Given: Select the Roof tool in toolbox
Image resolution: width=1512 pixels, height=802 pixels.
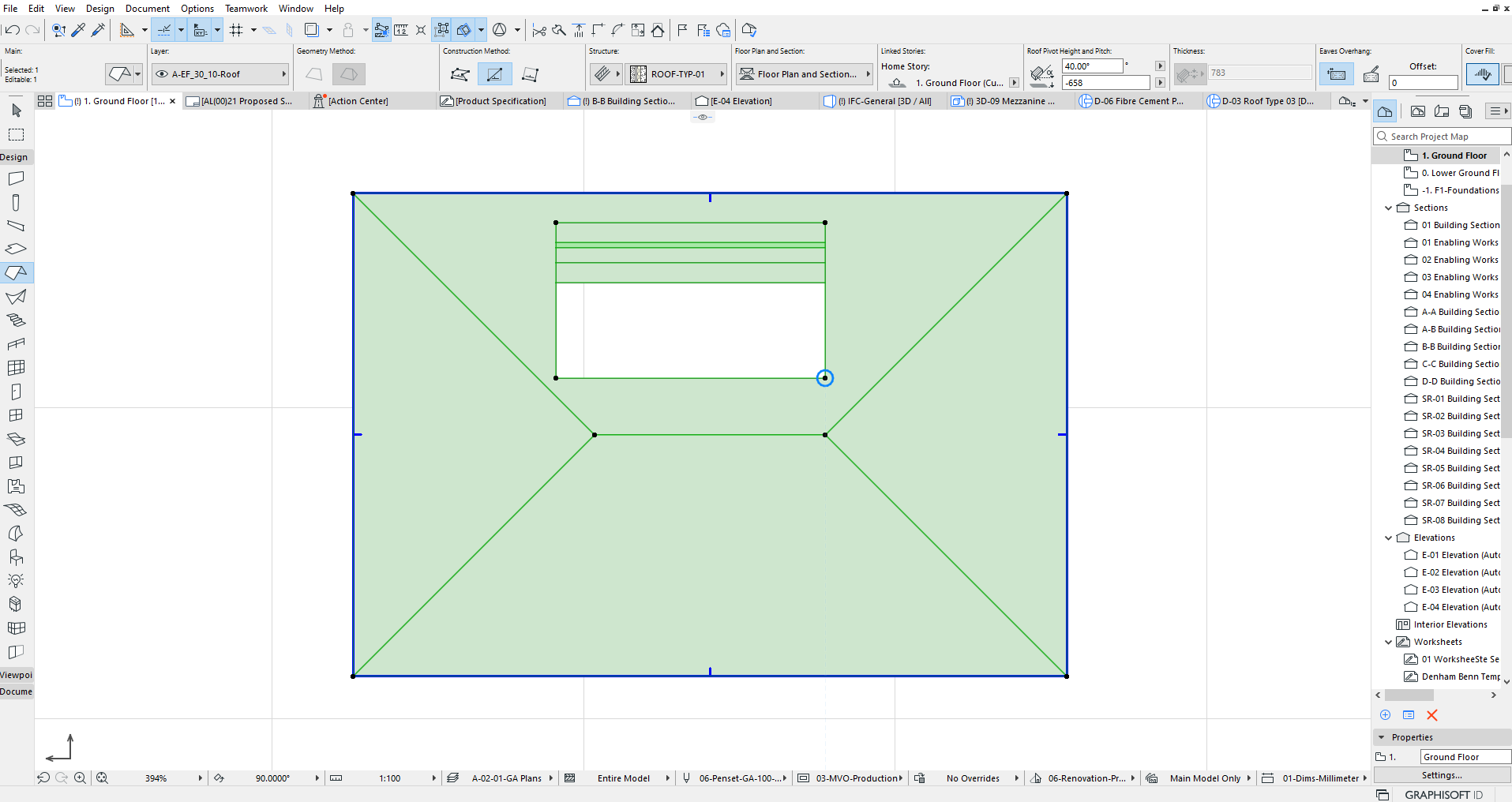Looking at the screenshot, I should point(16,273).
